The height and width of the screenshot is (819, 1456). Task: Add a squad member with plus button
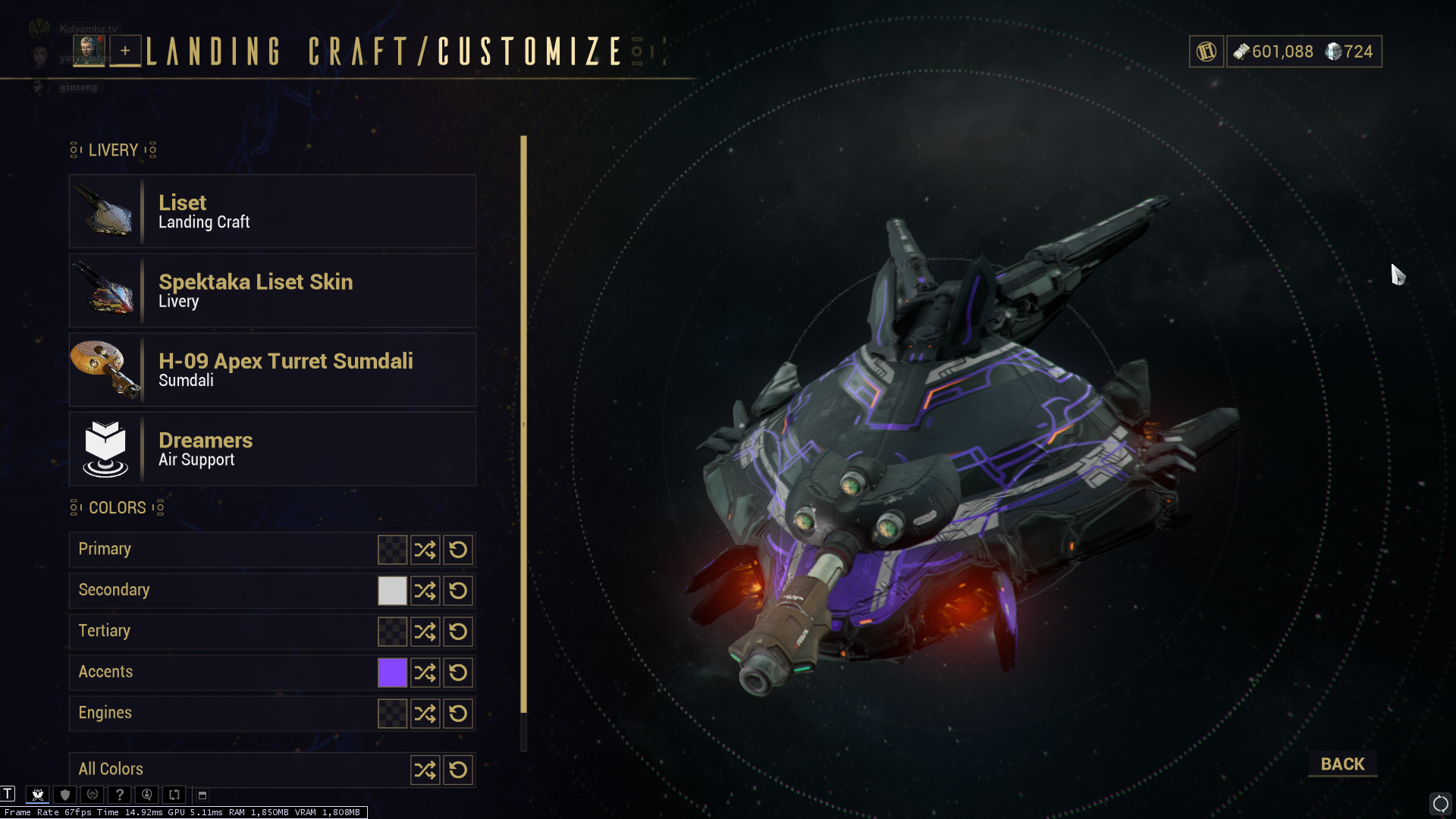pyautogui.click(x=125, y=51)
